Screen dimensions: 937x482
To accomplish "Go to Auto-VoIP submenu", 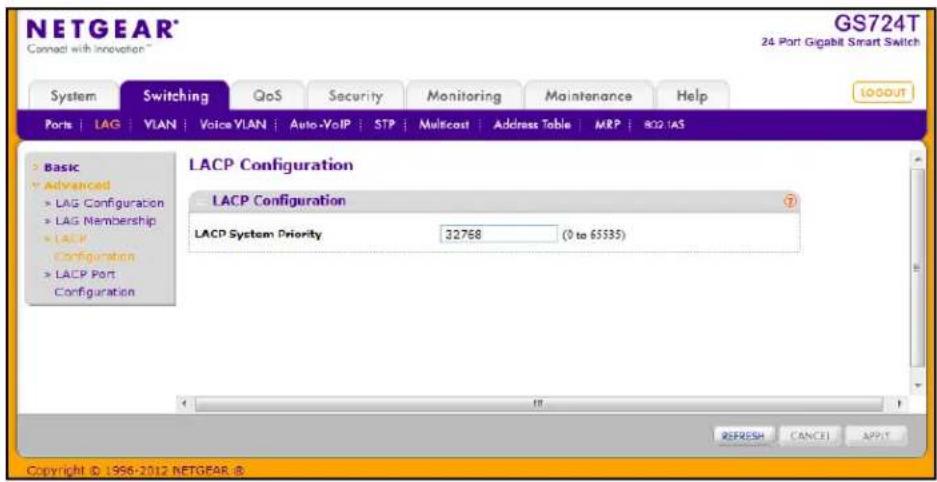I will 320,125.
